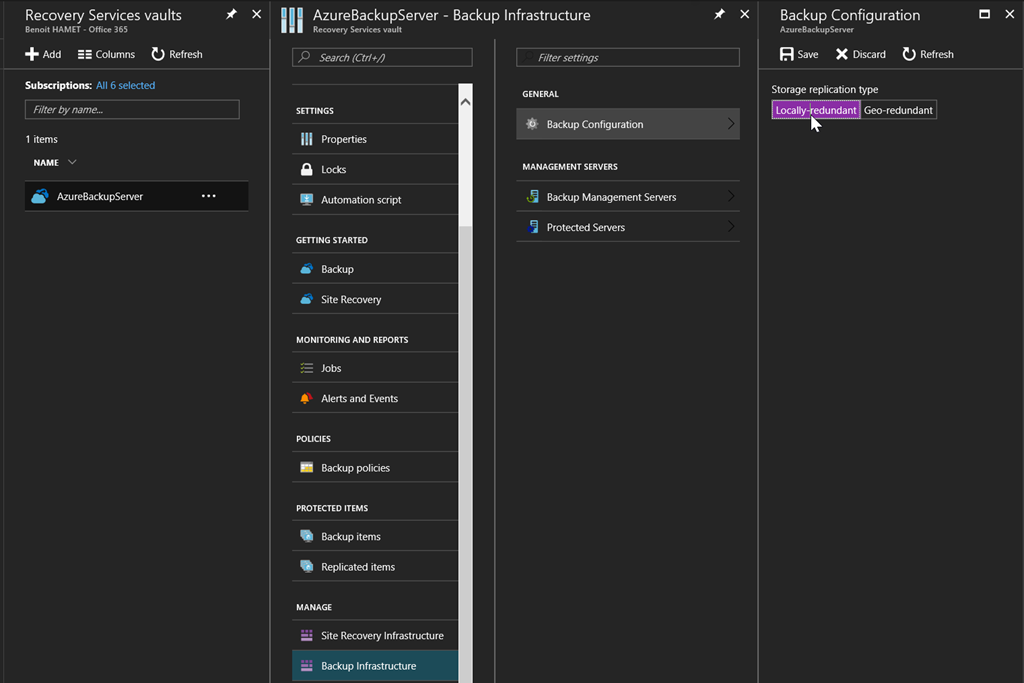Image resolution: width=1024 pixels, height=683 pixels.
Task: Expand Backup Management Servers
Action: click(731, 197)
